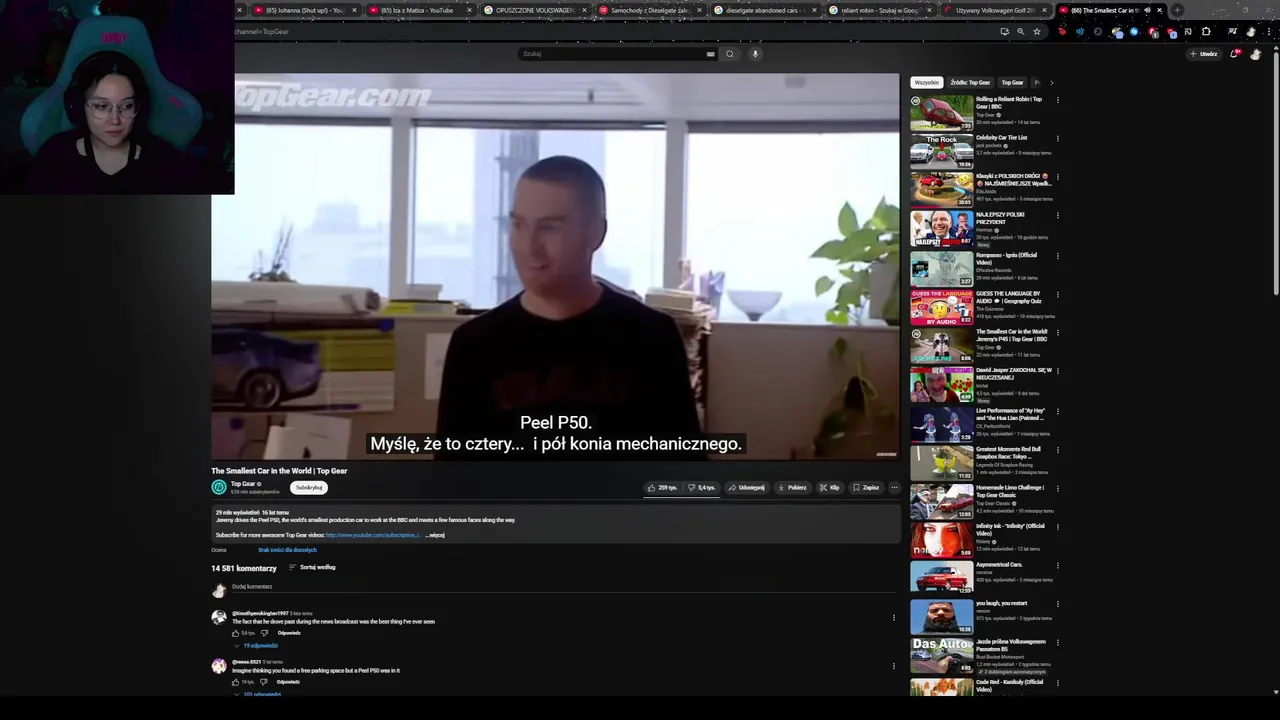
Task: Open the Chrome profile avatar
Action: [1251, 32]
